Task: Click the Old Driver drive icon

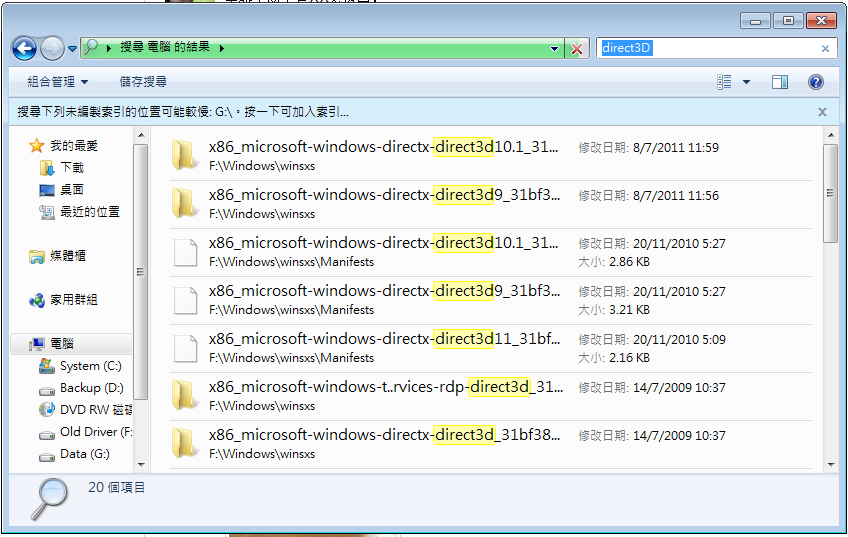Action: (x=47, y=434)
